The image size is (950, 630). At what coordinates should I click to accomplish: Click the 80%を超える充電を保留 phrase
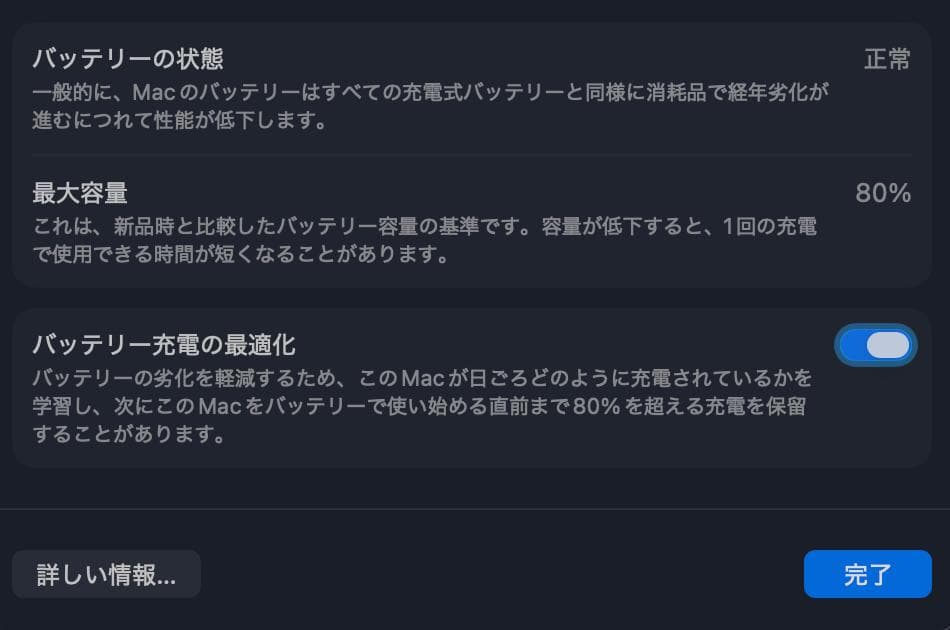689,407
